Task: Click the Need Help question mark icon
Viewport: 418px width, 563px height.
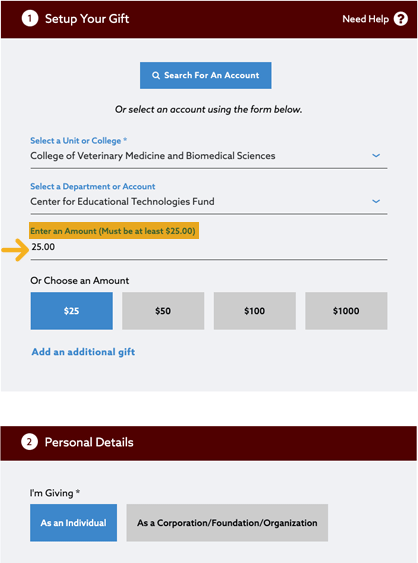Action: [x=400, y=19]
